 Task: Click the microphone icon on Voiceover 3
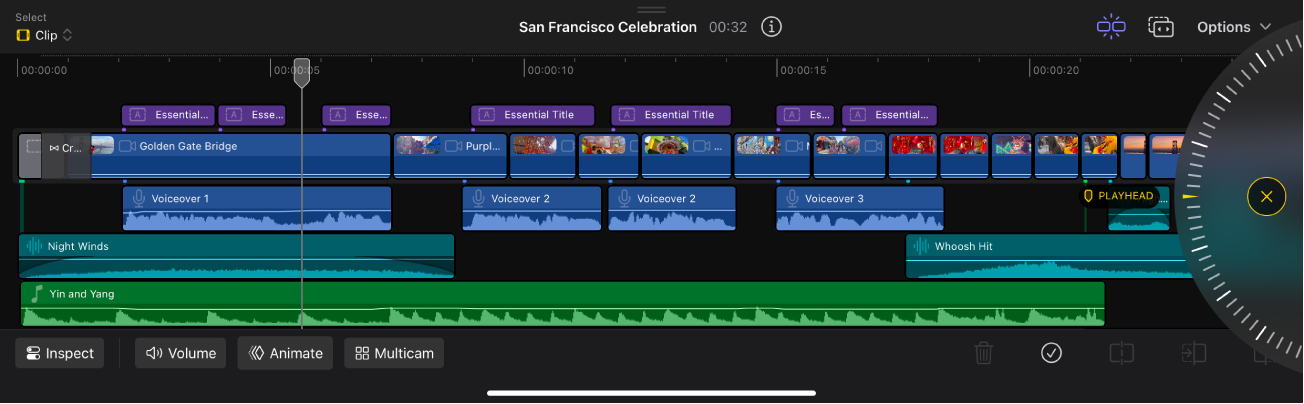pyautogui.click(x=793, y=198)
